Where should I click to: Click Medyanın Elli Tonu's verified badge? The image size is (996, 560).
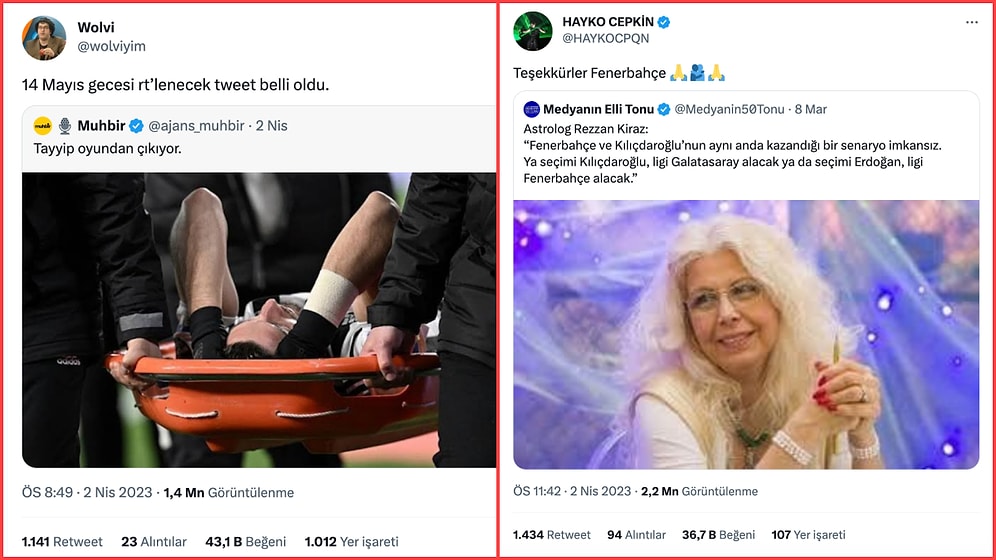(x=663, y=109)
